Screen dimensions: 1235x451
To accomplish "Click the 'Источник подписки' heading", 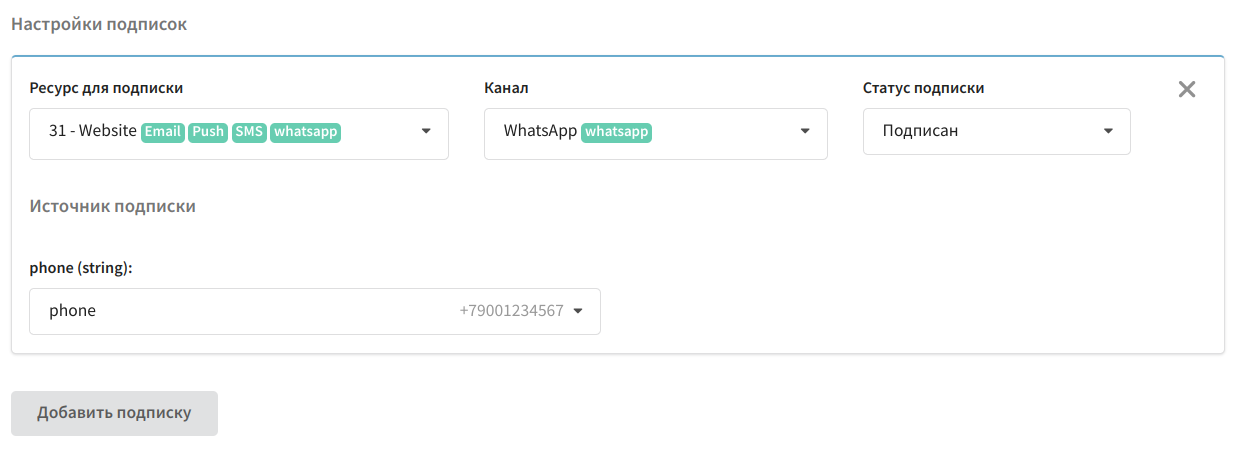I will [x=112, y=206].
